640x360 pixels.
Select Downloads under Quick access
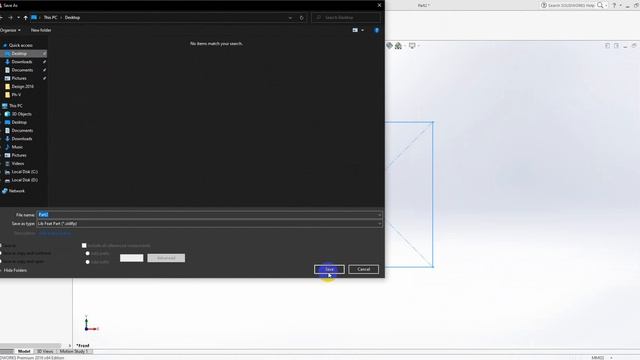22,62
